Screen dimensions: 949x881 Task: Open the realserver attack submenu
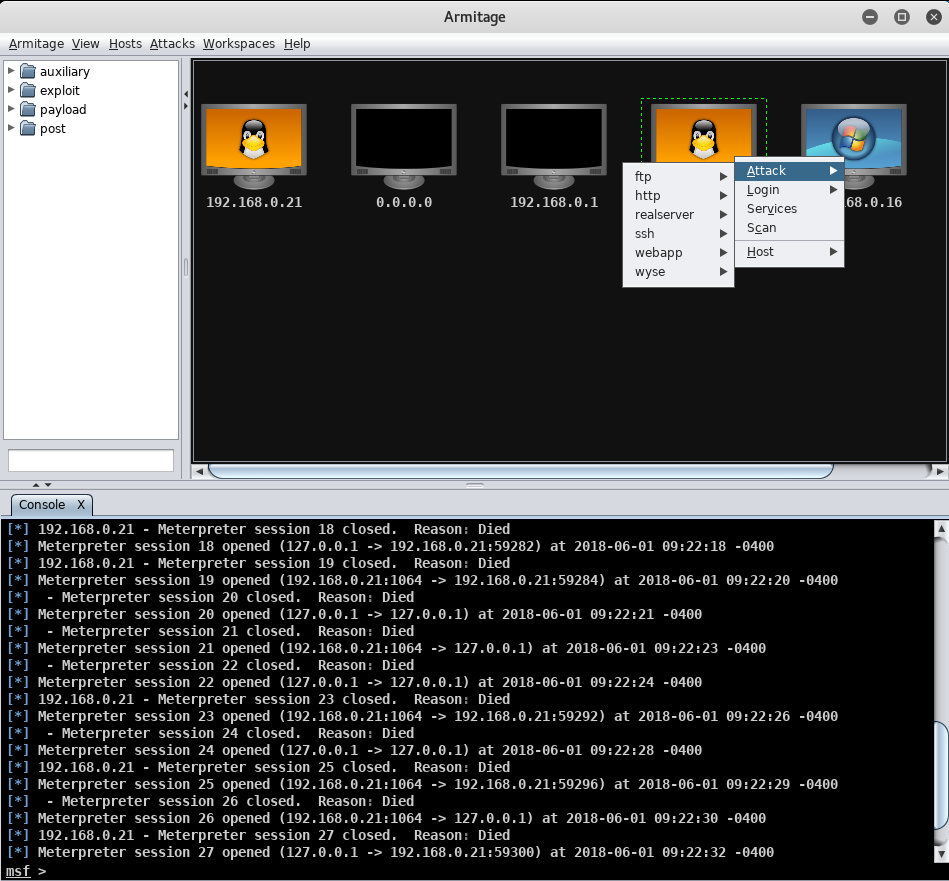pos(678,214)
